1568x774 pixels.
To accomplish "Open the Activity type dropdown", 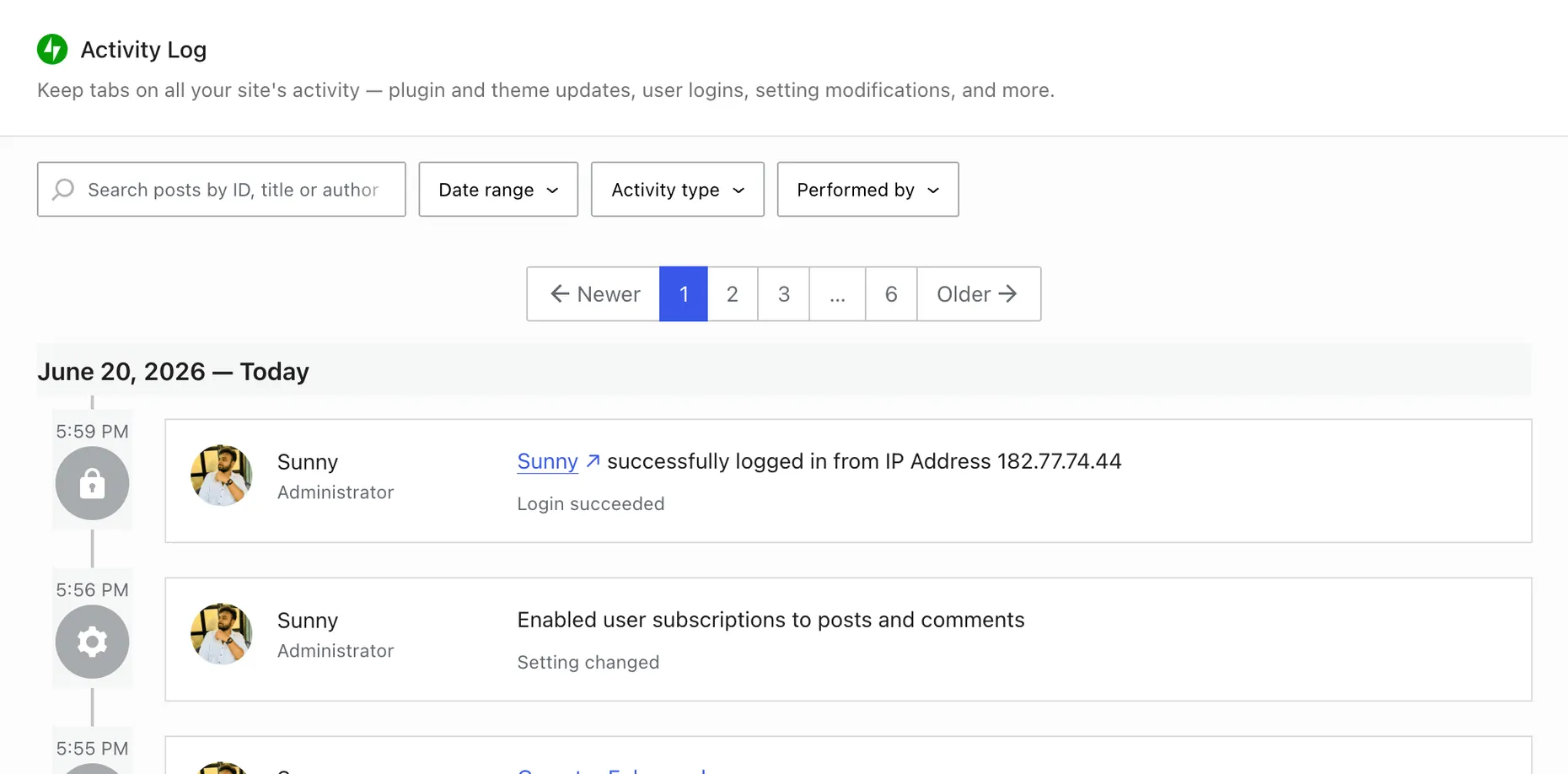I will click(678, 190).
